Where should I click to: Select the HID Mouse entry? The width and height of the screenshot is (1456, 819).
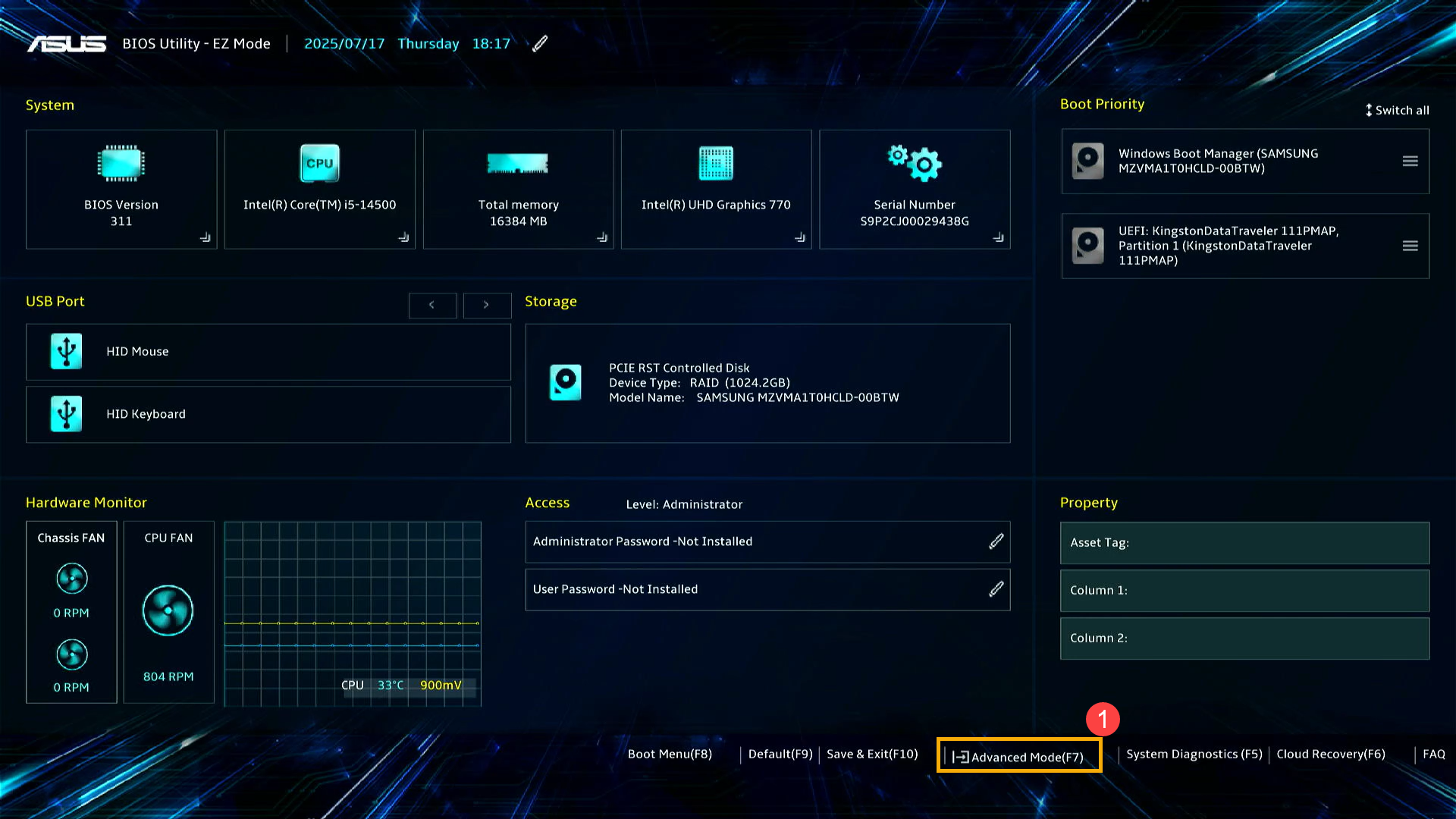[x=268, y=352]
